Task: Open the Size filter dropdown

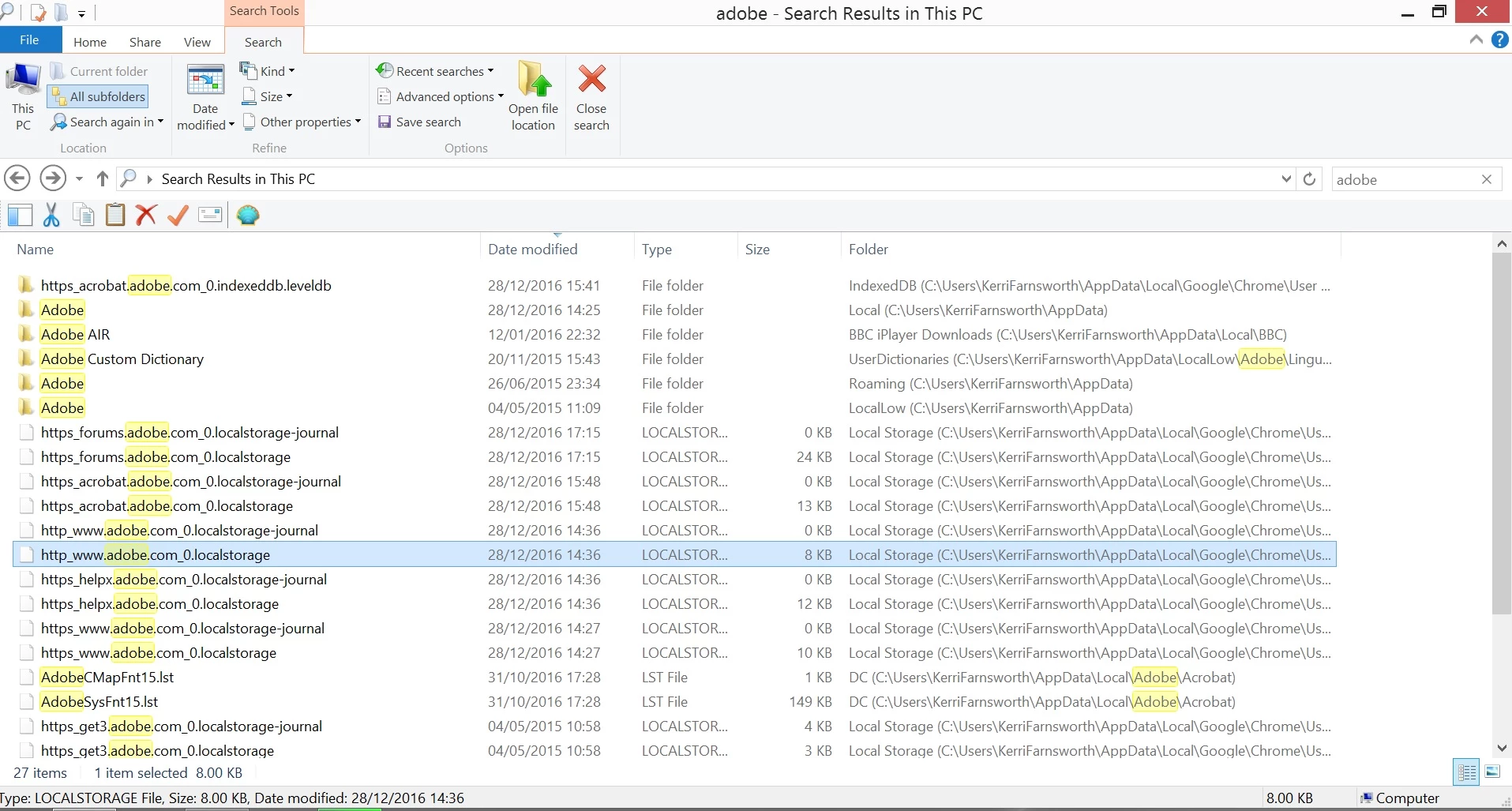Action: coord(267,96)
